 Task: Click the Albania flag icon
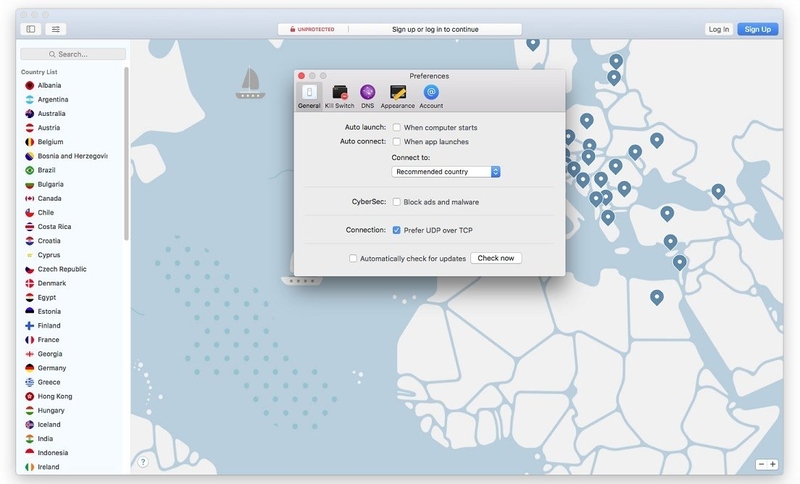(30, 86)
